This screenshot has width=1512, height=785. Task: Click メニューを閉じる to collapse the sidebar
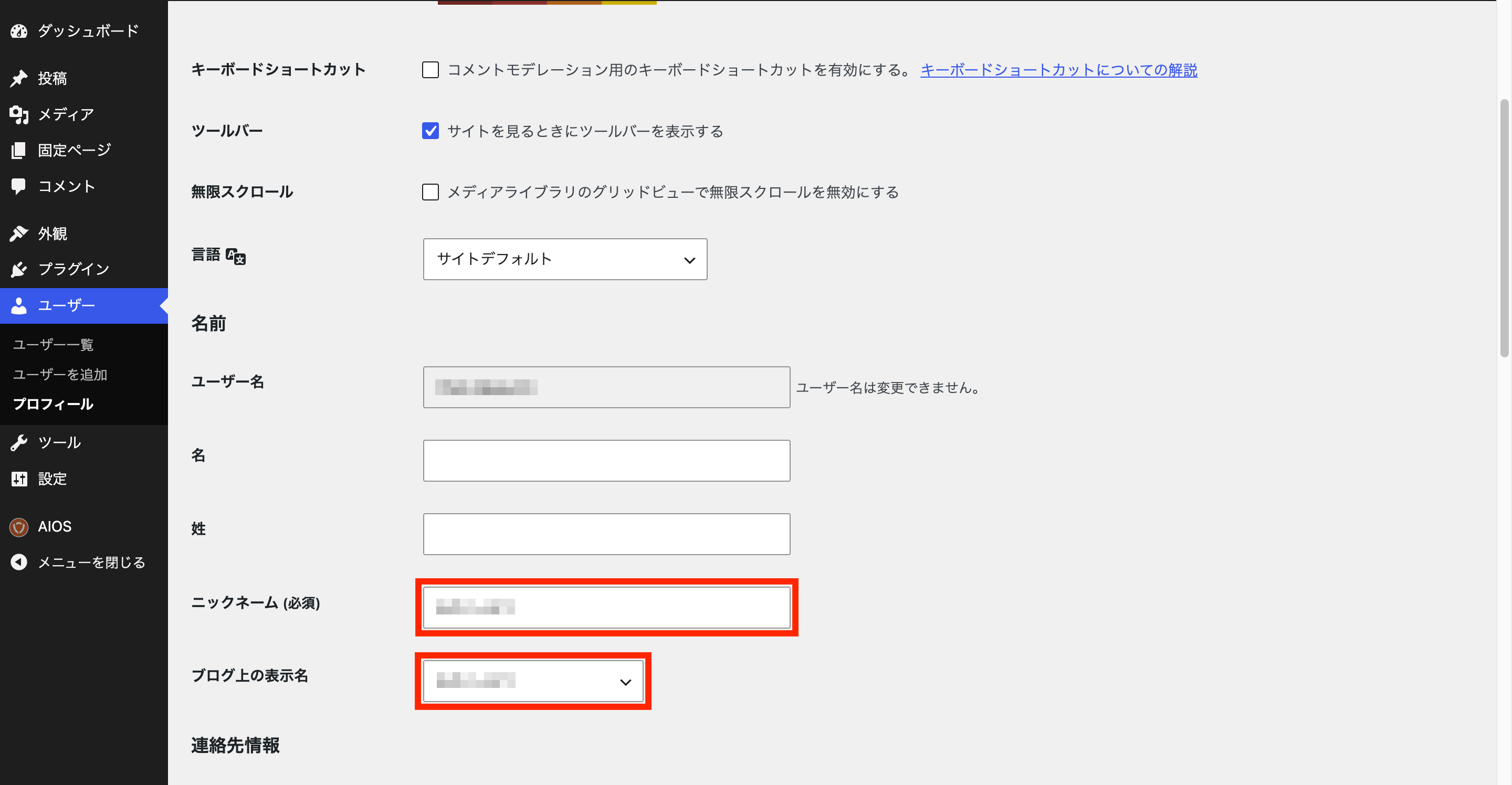point(84,562)
